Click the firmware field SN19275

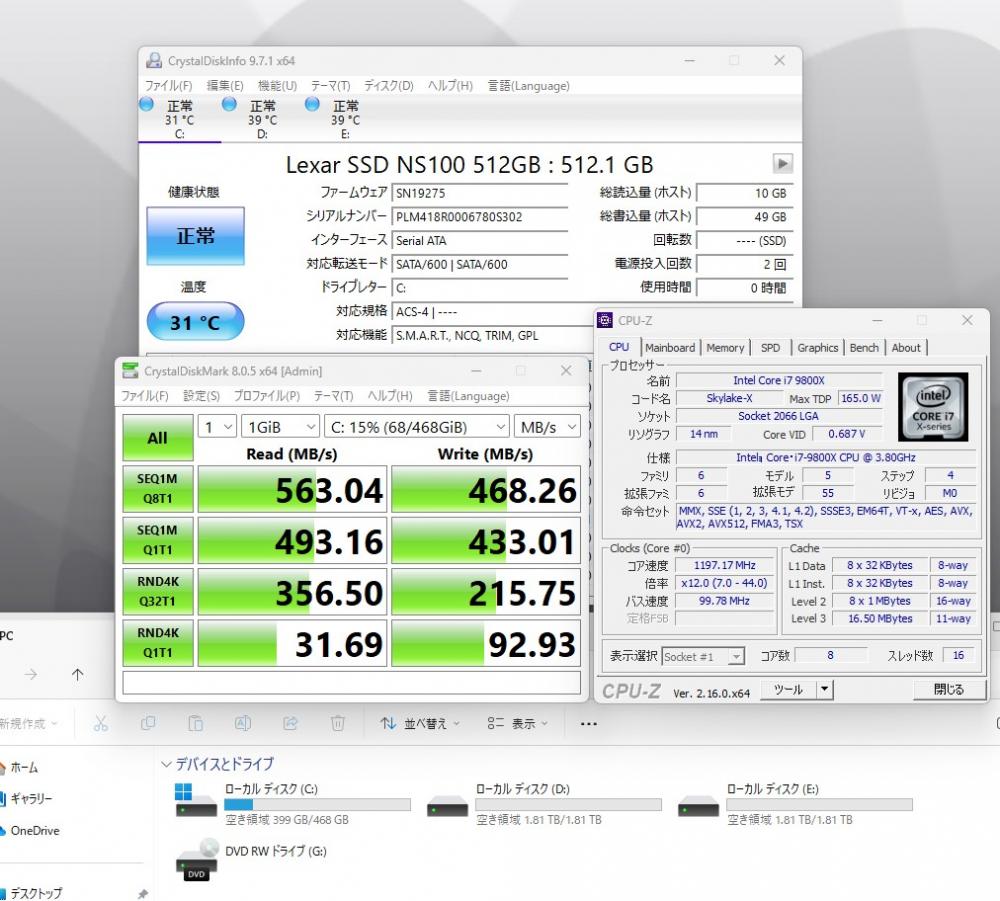coord(480,193)
